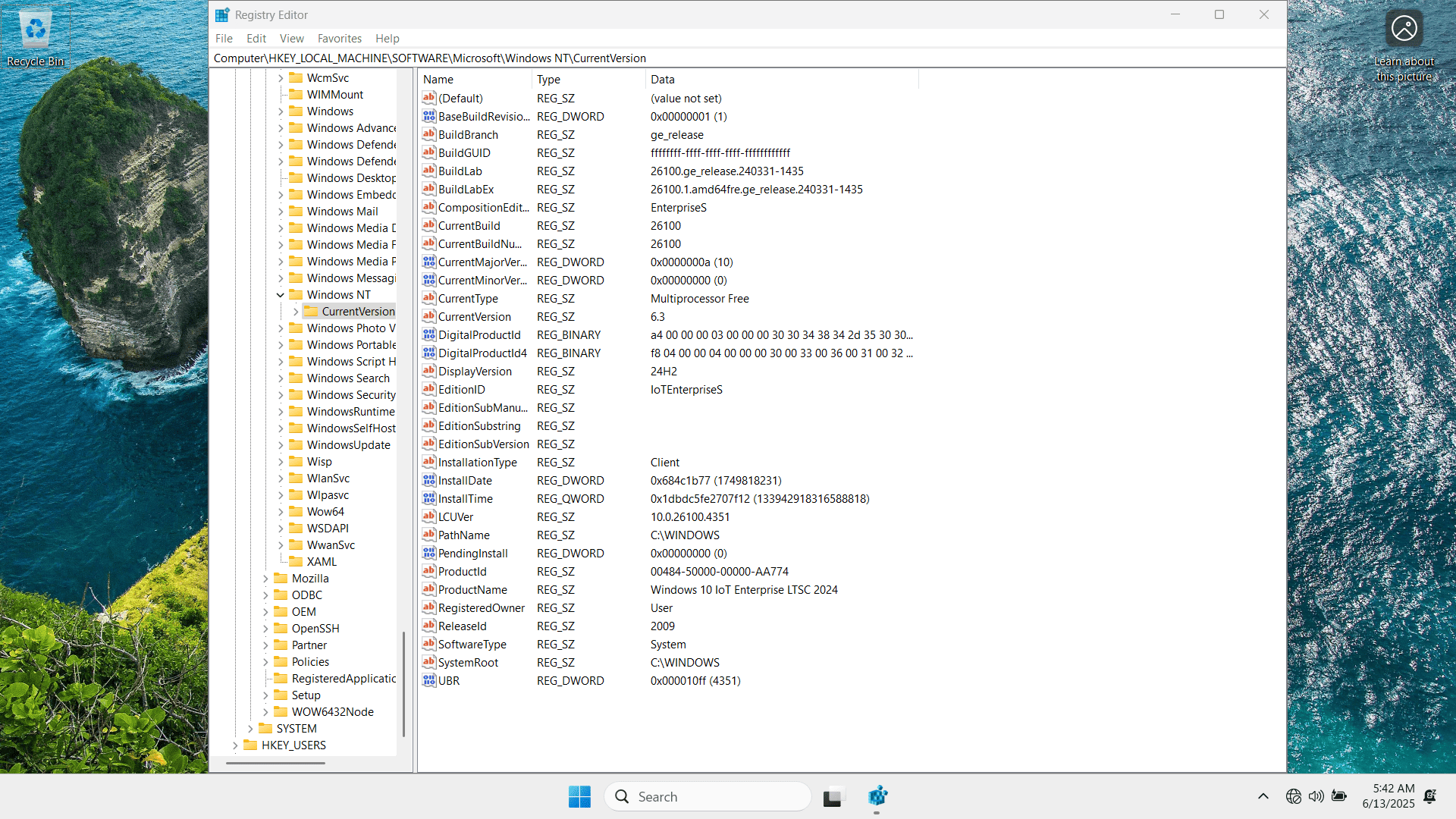This screenshot has height=819, width=1456.
Task: Click the taskbar clock and date
Action: 1389,796
